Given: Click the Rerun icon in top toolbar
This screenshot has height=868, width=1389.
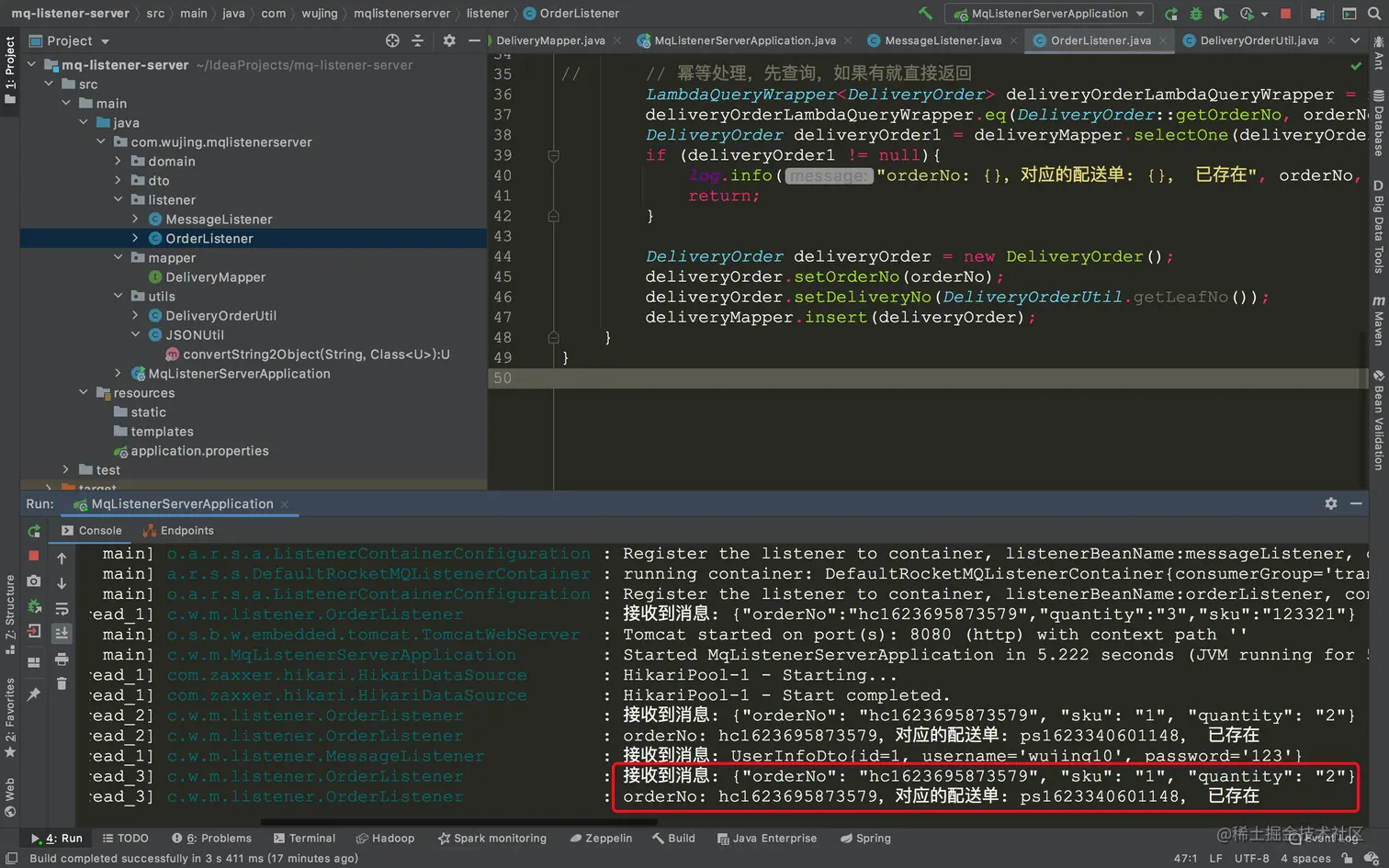Looking at the screenshot, I should coord(1171,14).
